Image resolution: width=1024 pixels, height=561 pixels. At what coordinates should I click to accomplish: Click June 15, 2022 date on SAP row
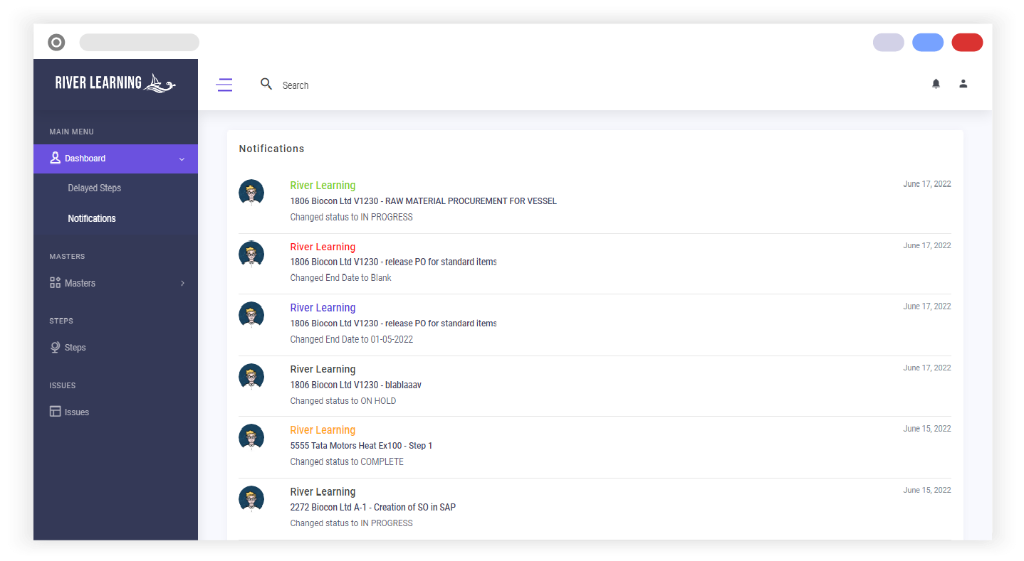pos(927,490)
